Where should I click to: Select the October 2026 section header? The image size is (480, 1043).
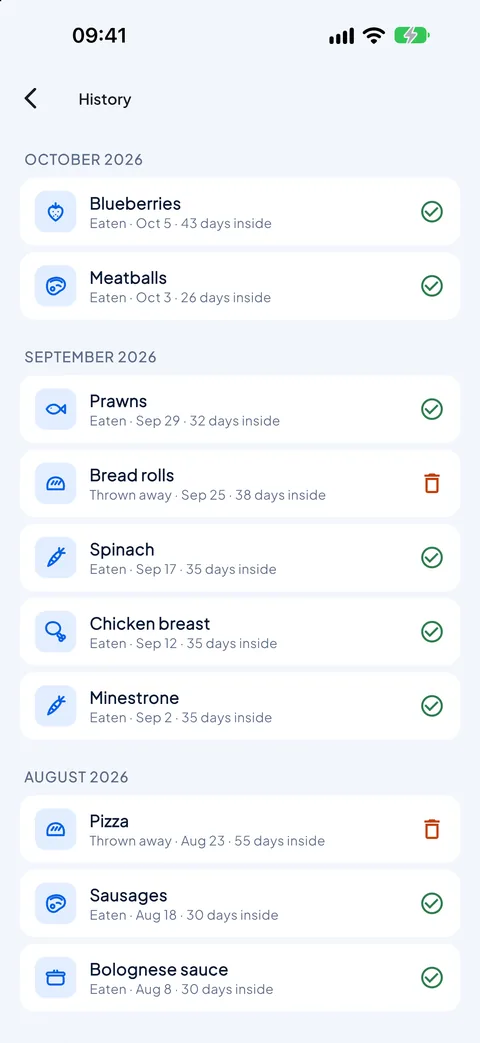pyautogui.click(x=84, y=160)
